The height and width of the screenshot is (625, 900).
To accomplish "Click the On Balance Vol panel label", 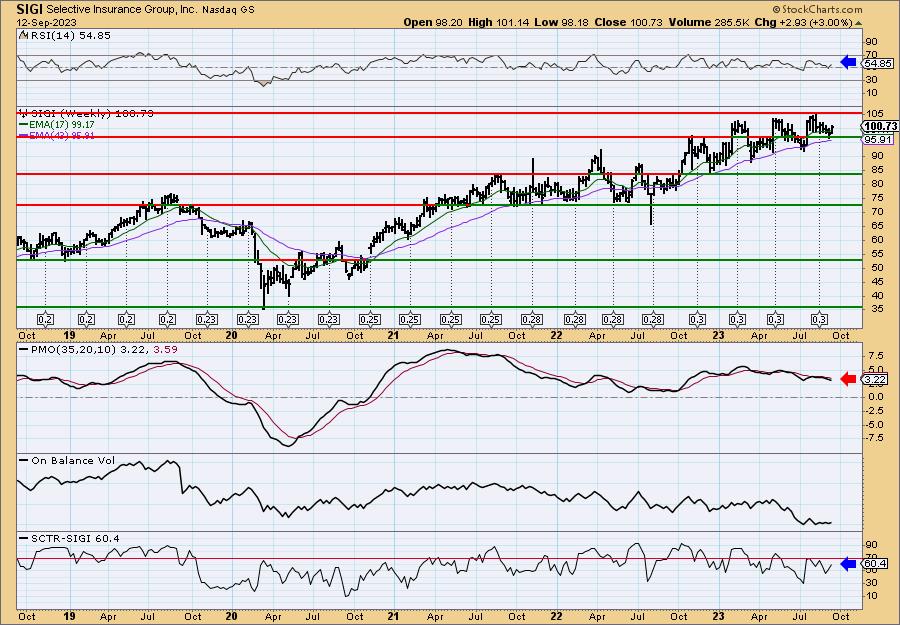I will pos(67,460).
